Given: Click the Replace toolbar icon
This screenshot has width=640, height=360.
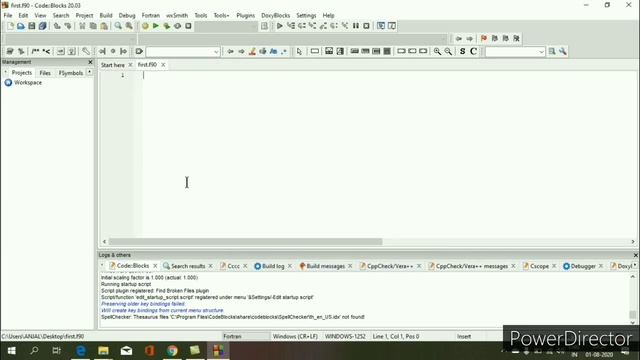Looking at the screenshot, I should pos(129,26).
